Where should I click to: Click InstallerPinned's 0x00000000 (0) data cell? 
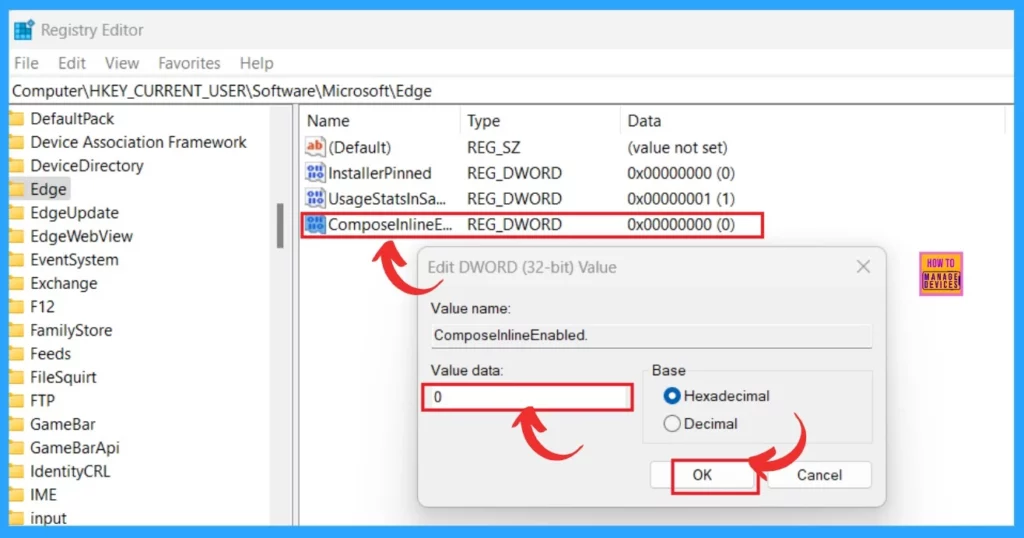680,173
